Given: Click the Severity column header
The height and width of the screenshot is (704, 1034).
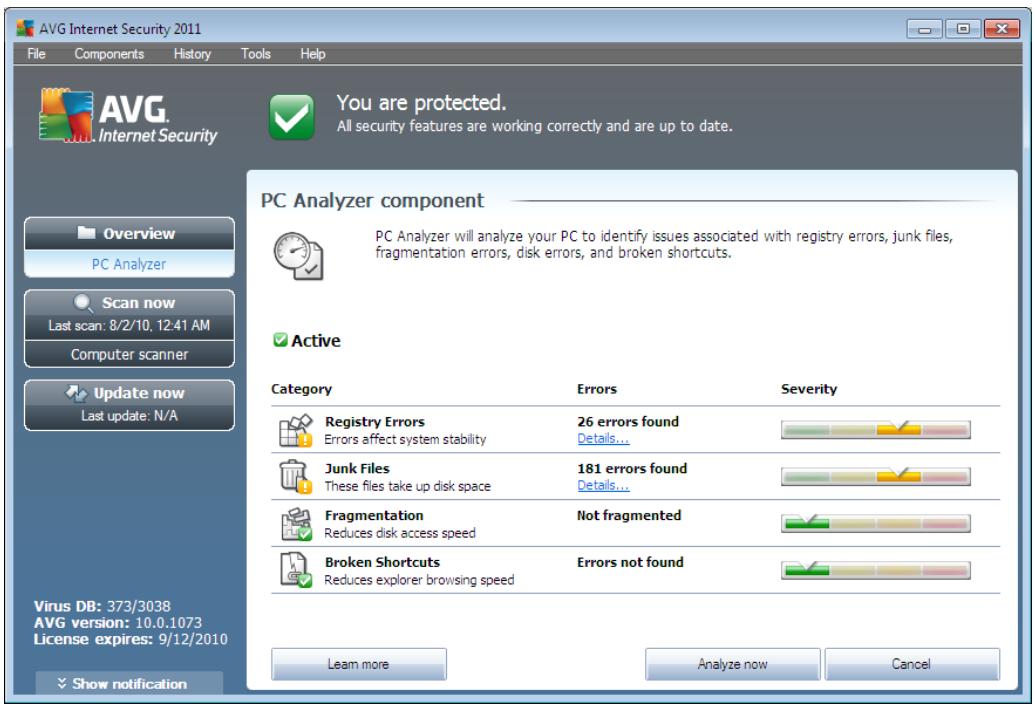Looking at the screenshot, I should (x=809, y=389).
